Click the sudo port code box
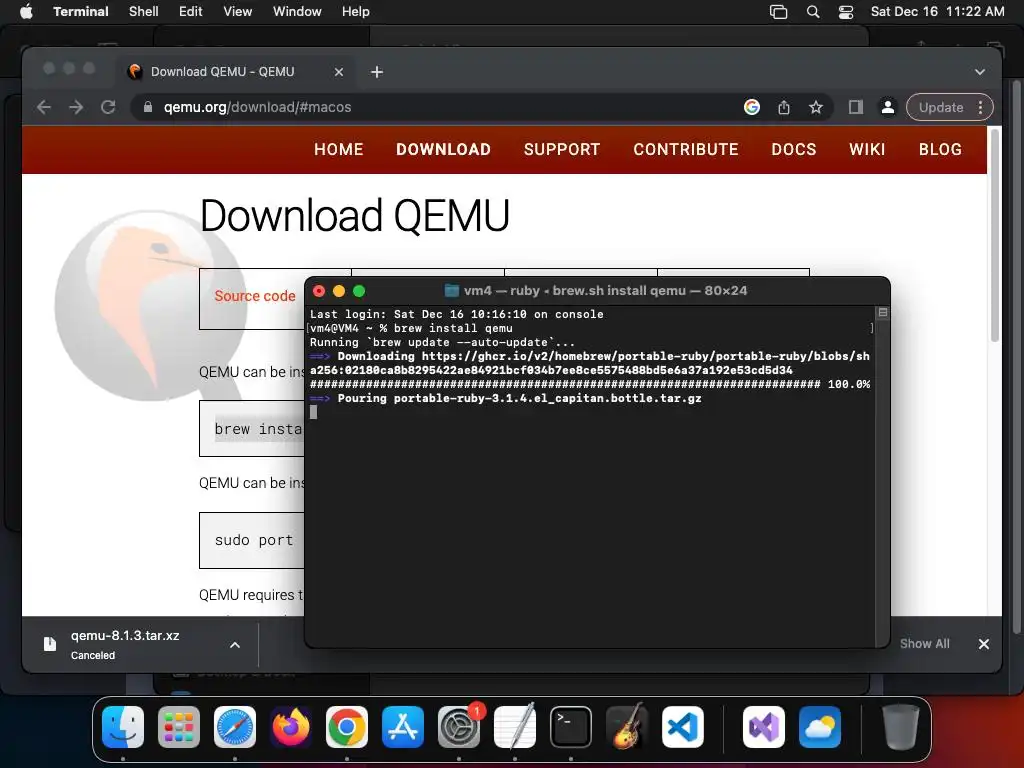Image resolution: width=1024 pixels, height=768 pixels. pyautogui.click(x=252, y=540)
